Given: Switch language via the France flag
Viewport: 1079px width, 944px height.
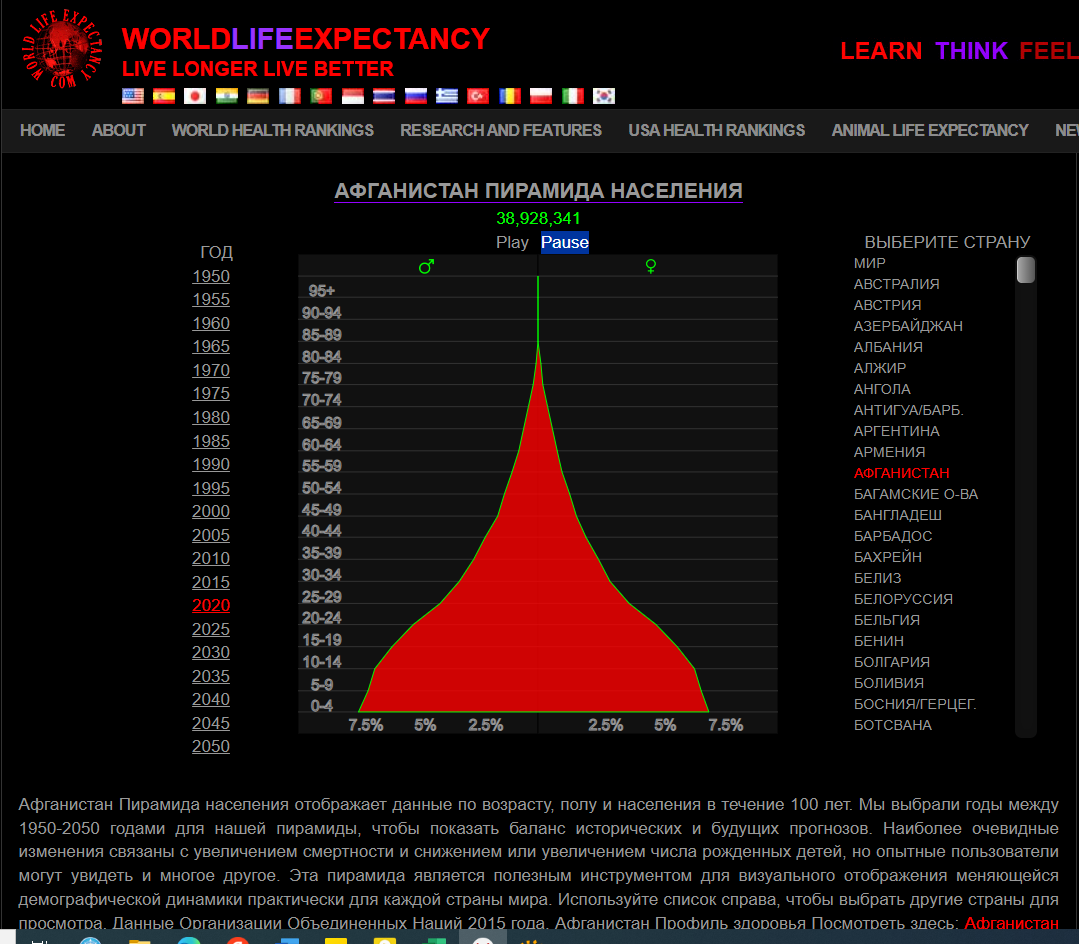Looking at the screenshot, I should pos(290,96).
